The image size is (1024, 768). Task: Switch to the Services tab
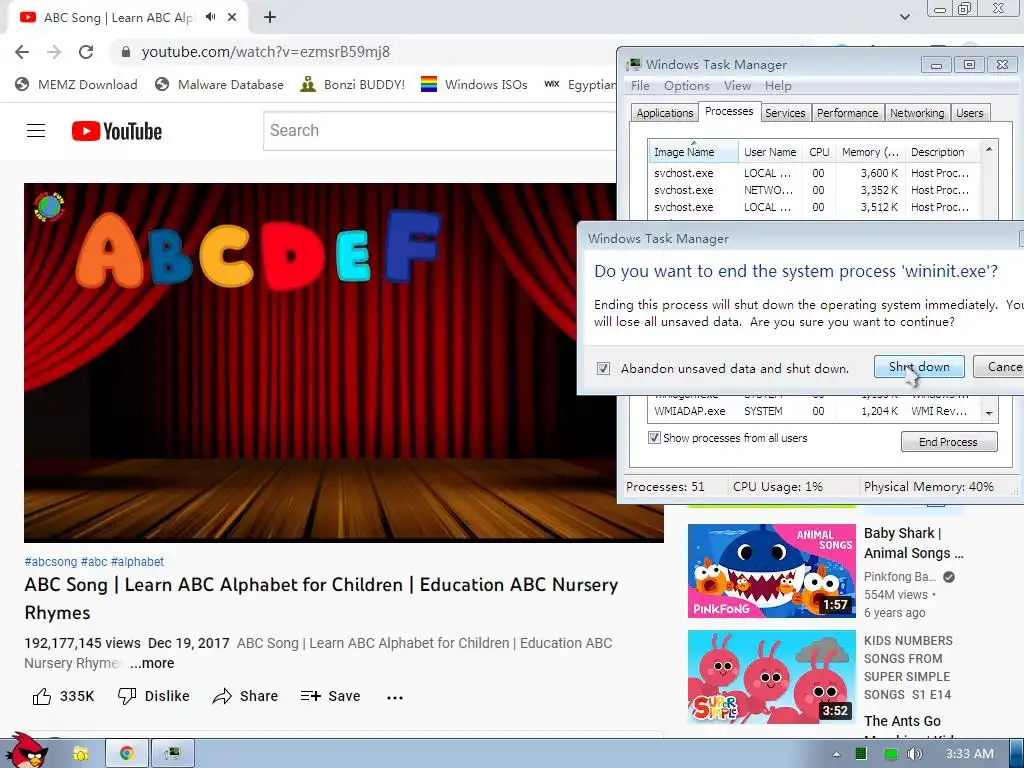[x=785, y=113]
